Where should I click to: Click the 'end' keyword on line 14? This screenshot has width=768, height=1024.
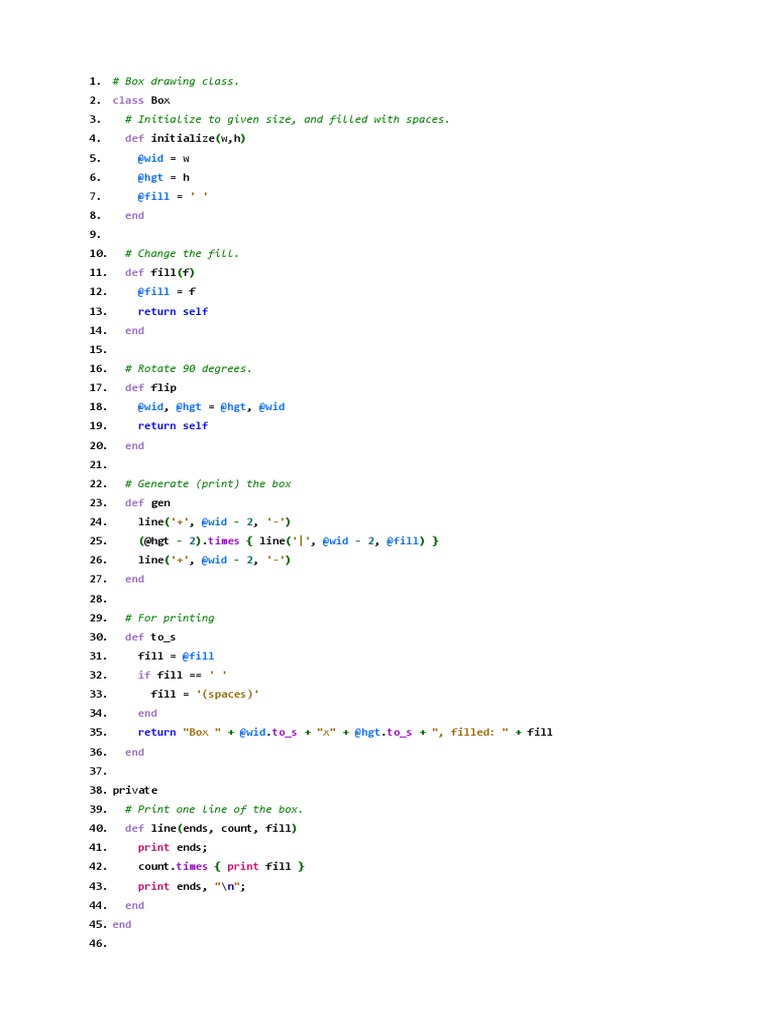[135, 330]
